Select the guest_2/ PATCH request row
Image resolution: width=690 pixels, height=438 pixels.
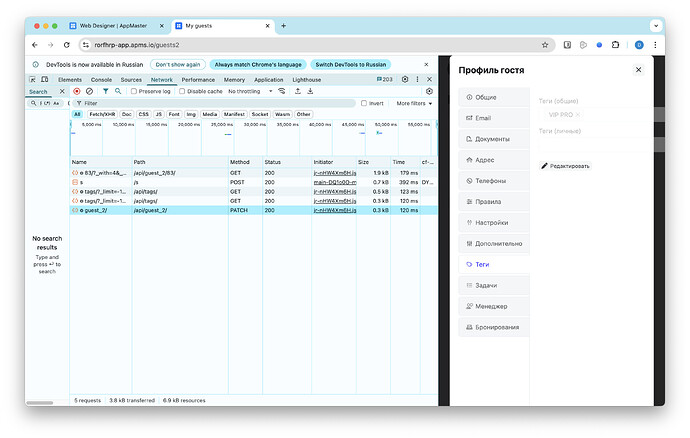point(253,210)
